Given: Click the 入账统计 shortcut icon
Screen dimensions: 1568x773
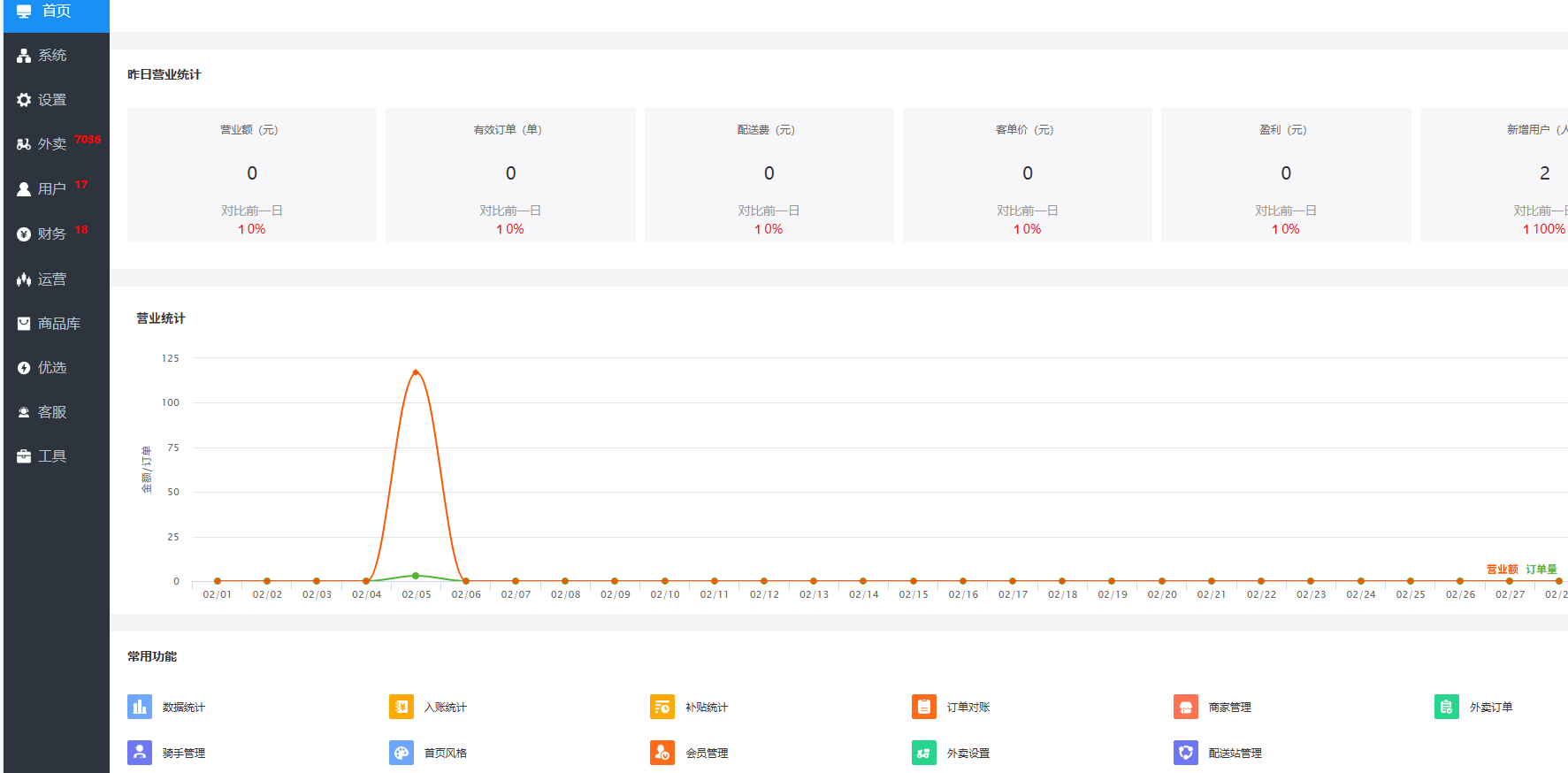Looking at the screenshot, I should coord(402,707).
